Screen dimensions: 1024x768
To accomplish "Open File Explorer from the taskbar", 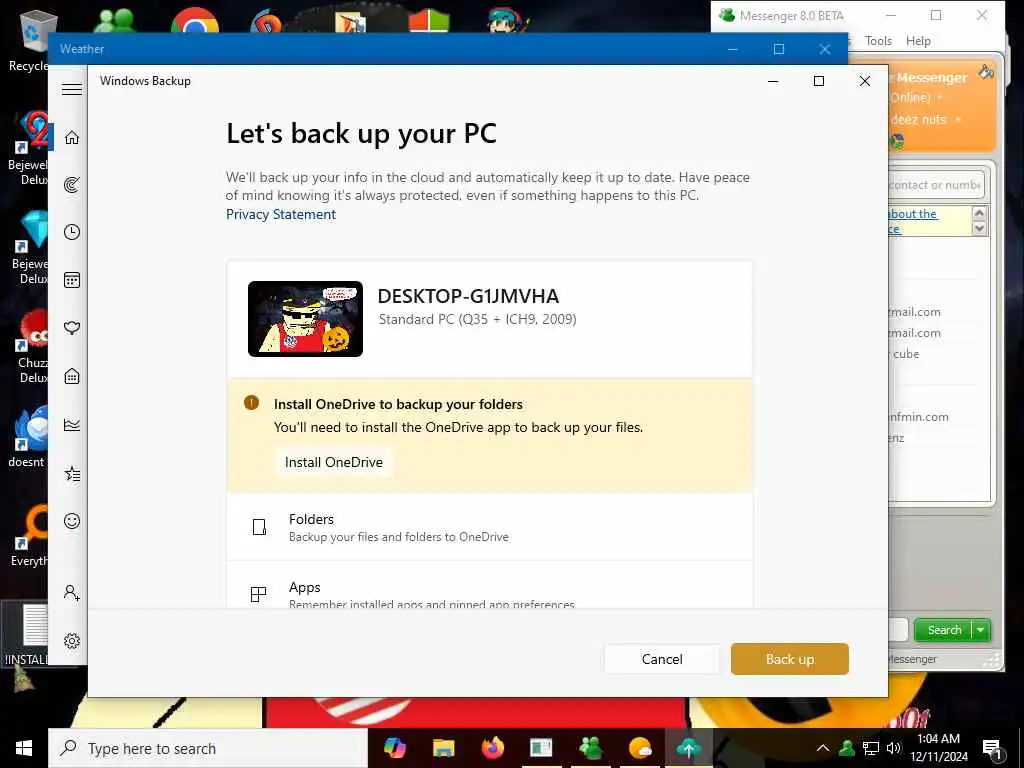I will (x=443, y=747).
